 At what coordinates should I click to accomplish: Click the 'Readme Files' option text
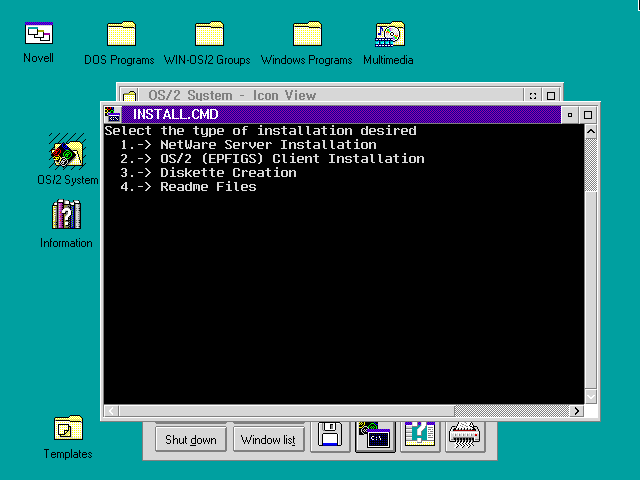pyautogui.click(x=208, y=187)
